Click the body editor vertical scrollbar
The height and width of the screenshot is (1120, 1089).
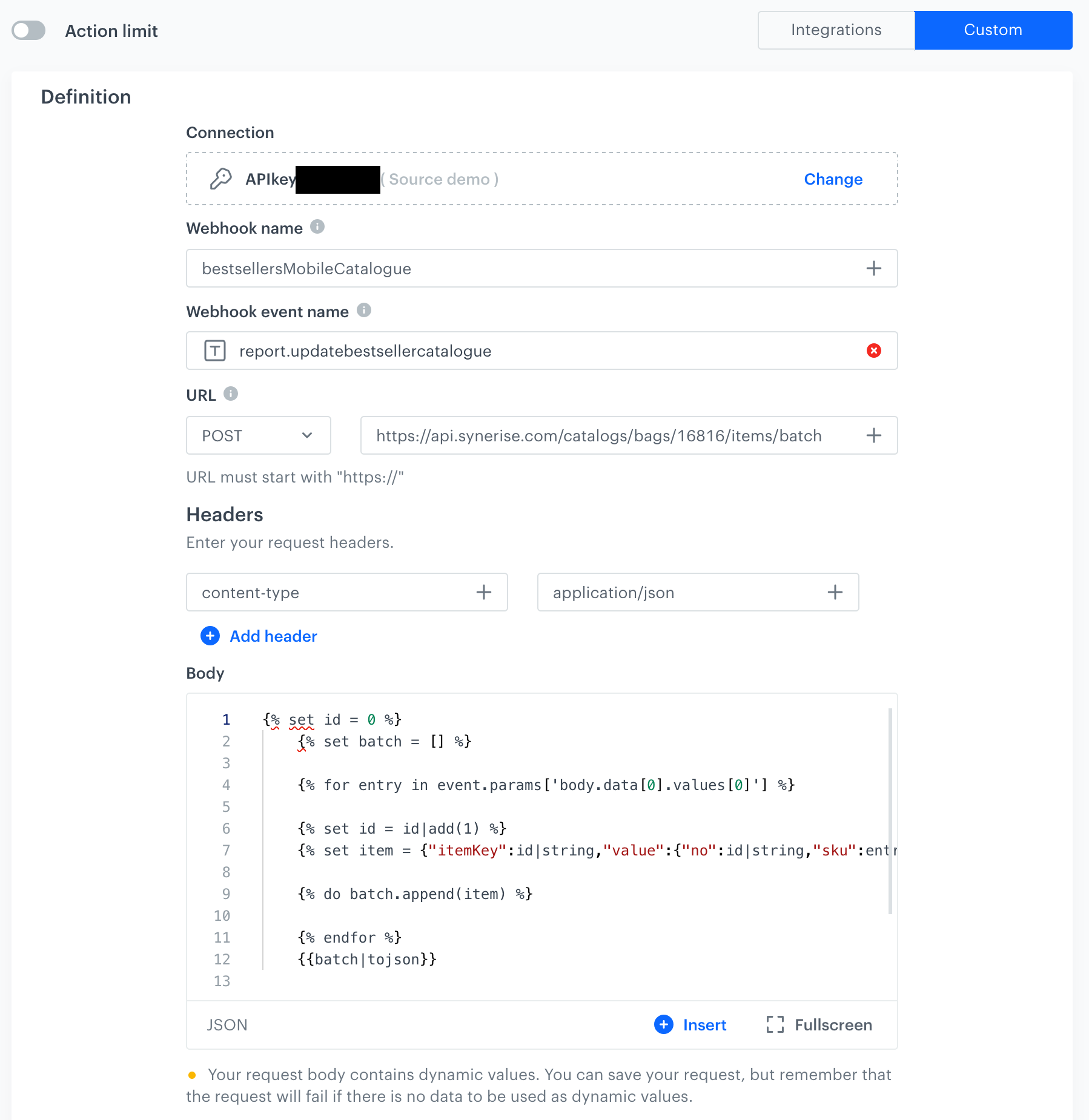tap(890, 811)
